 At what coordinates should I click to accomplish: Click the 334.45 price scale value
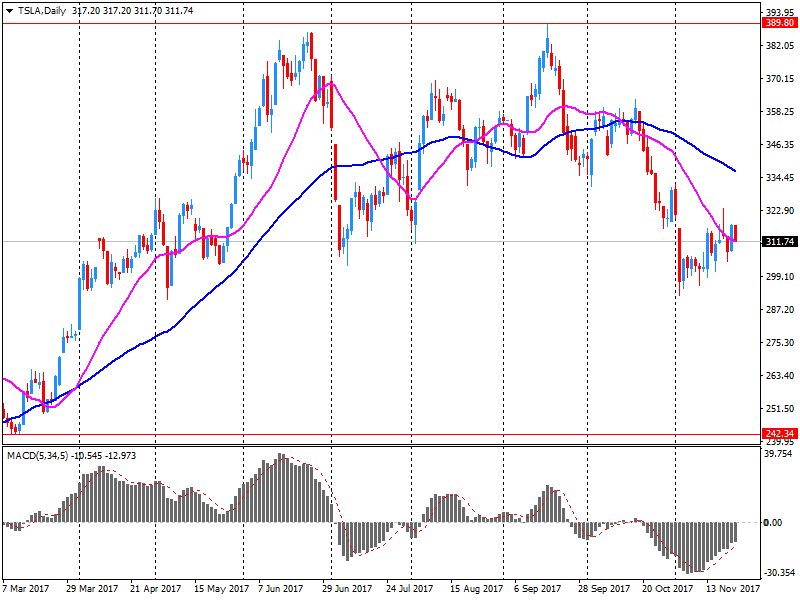[780, 178]
